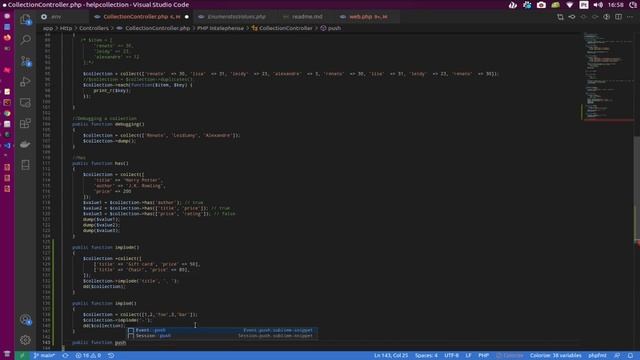
Task: Switch to the CollectionController.php tab
Action: pyautogui.click(x=142, y=17)
